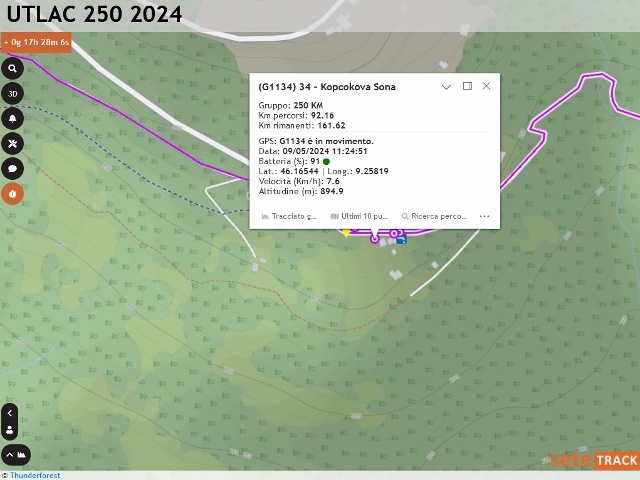Click the green battery status dot
The width and height of the screenshot is (640, 480).
point(326,162)
